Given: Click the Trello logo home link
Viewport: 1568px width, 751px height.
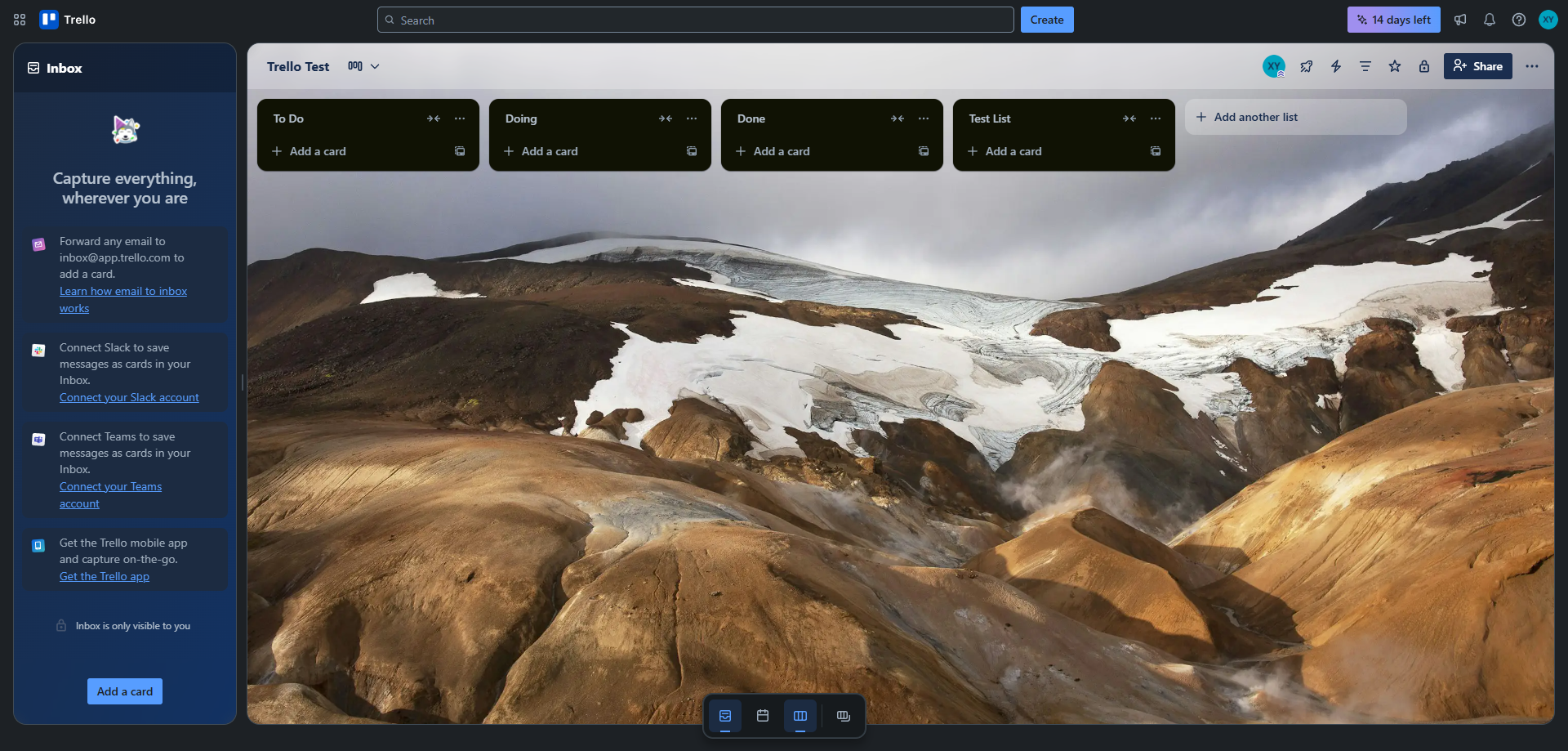Looking at the screenshot, I should (68, 20).
